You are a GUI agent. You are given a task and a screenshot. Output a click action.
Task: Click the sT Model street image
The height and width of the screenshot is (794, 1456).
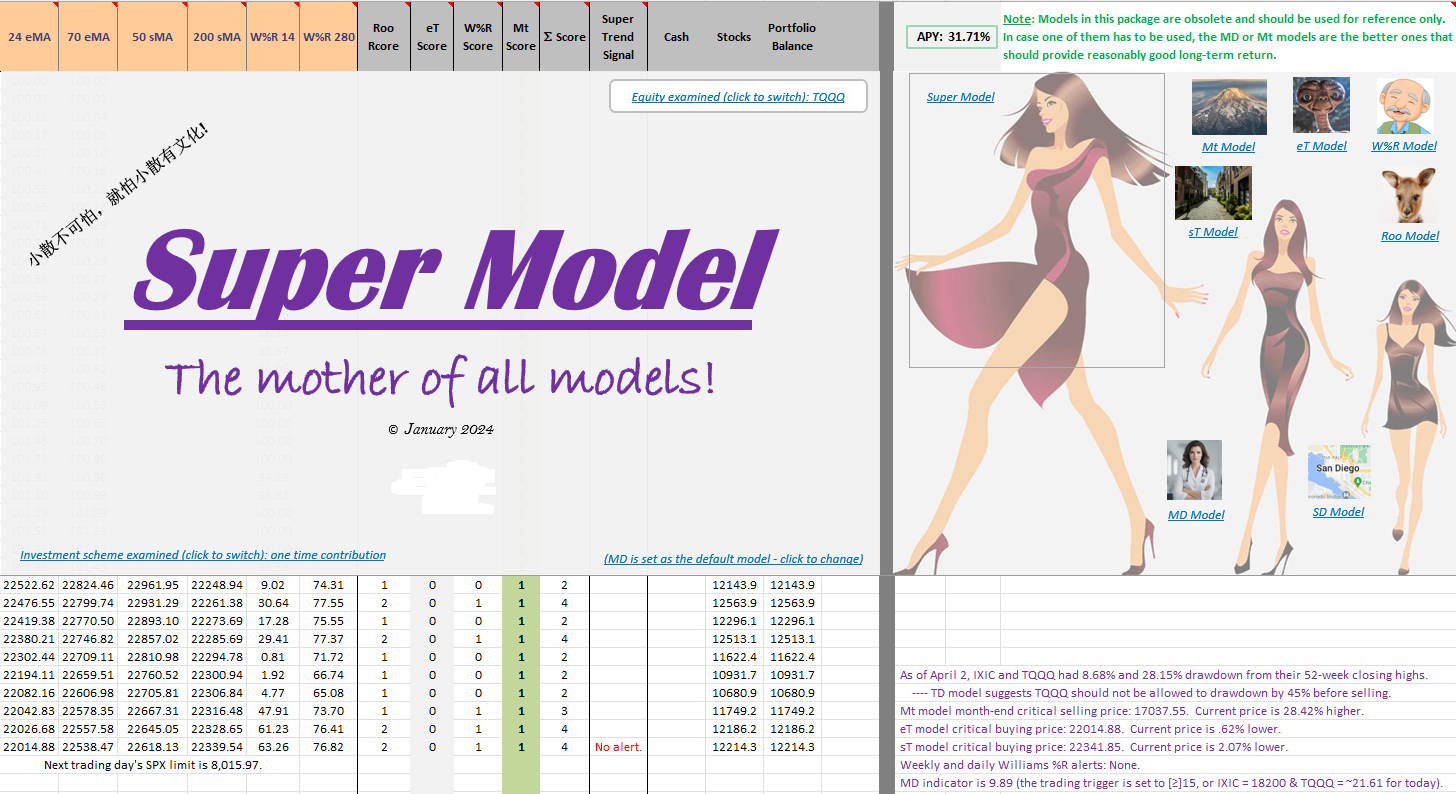point(1212,193)
